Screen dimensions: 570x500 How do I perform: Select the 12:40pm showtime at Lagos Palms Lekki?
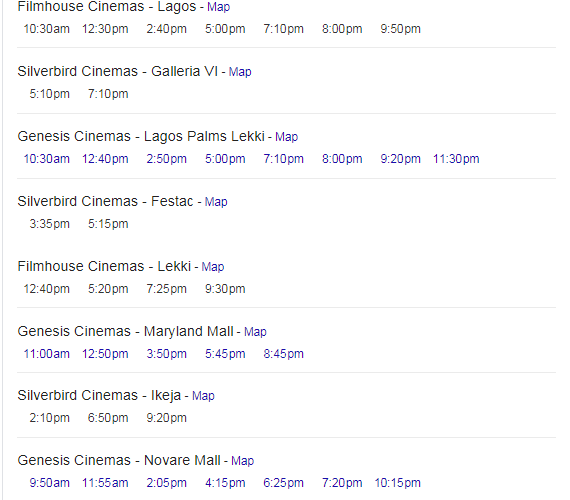click(105, 159)
